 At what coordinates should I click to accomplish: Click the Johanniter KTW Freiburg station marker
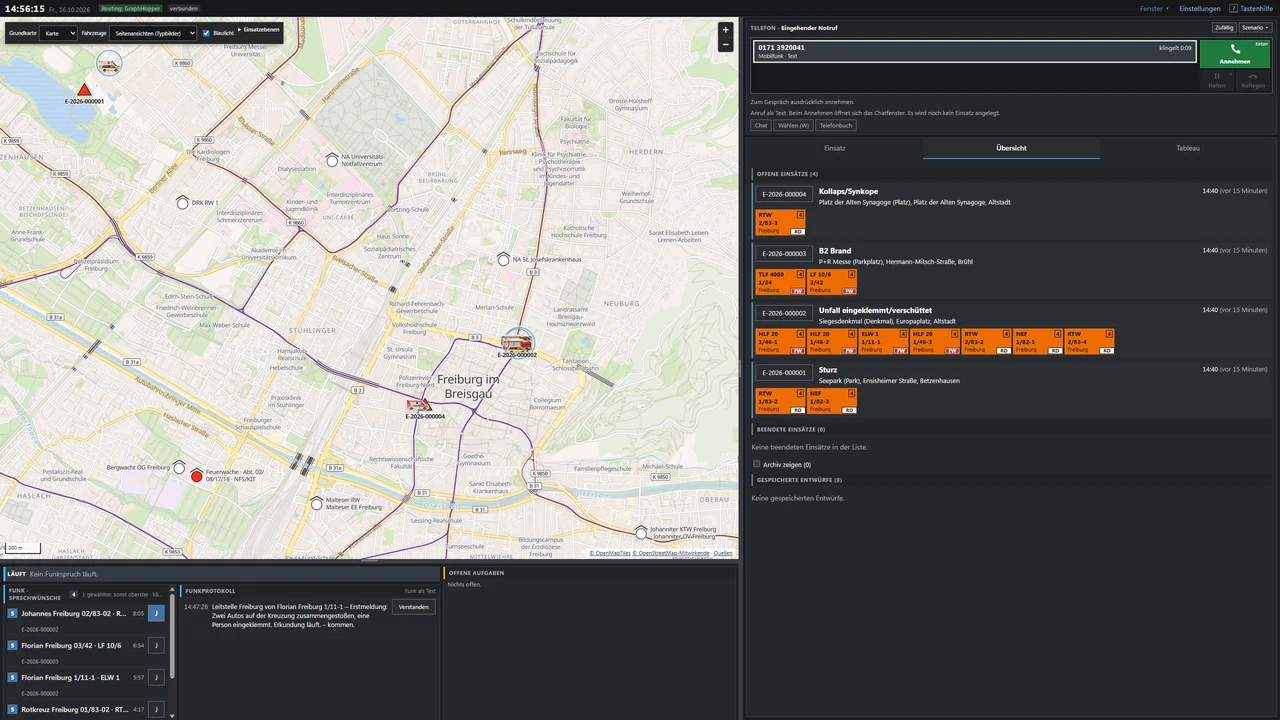click(x=641, y=531)
